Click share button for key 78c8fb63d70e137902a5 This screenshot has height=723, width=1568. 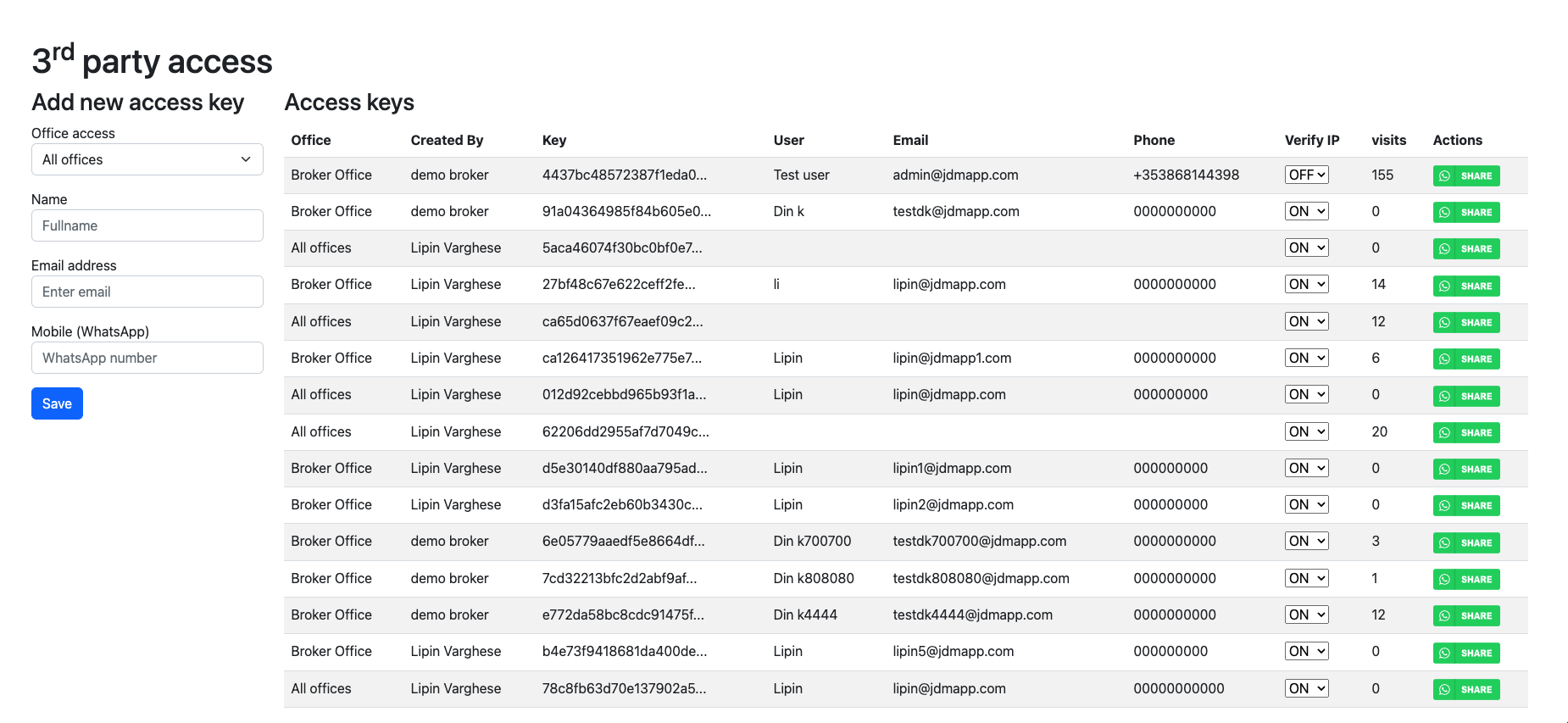pyautogui.click(x=1465, y=689)
